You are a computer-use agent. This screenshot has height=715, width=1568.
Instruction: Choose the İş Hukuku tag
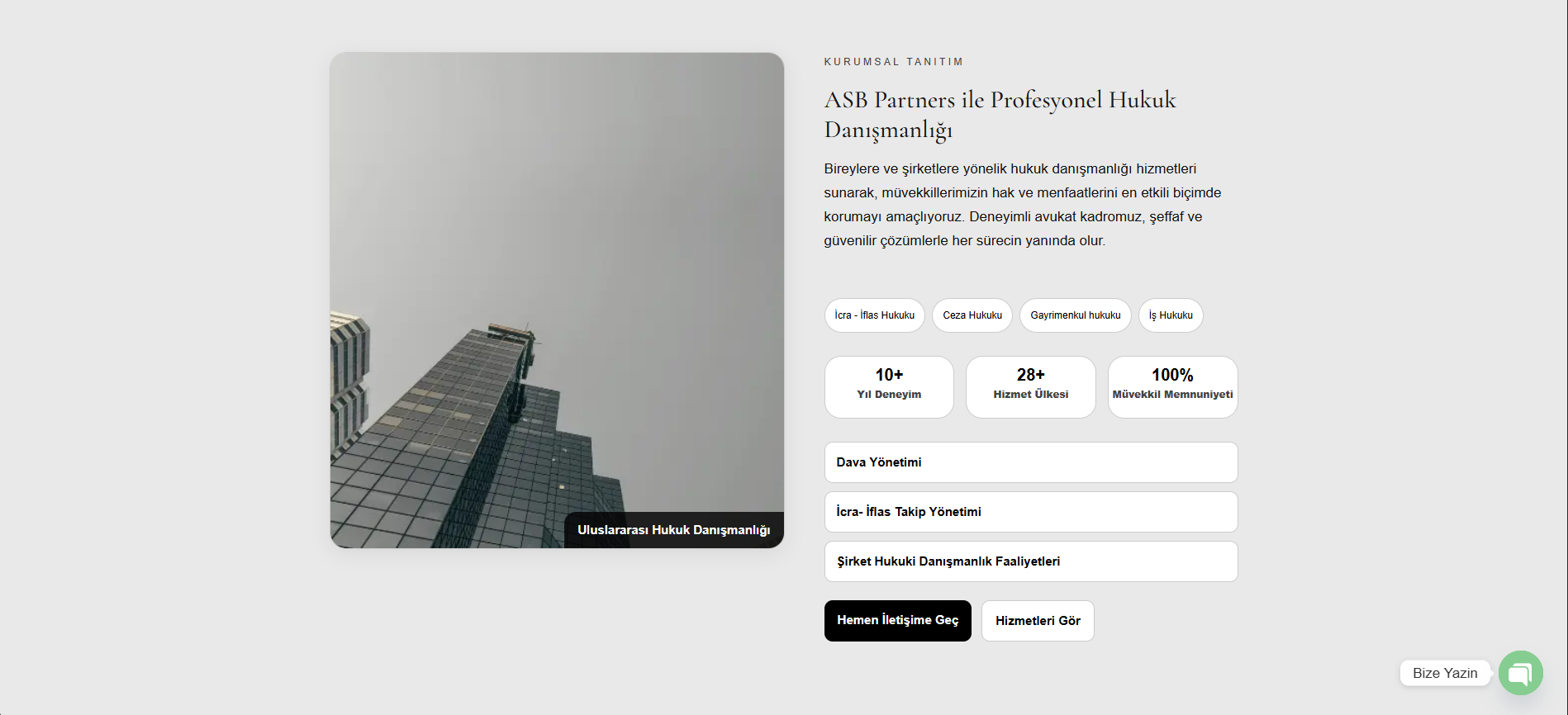pyautogui.click(x=1171, y=315)
